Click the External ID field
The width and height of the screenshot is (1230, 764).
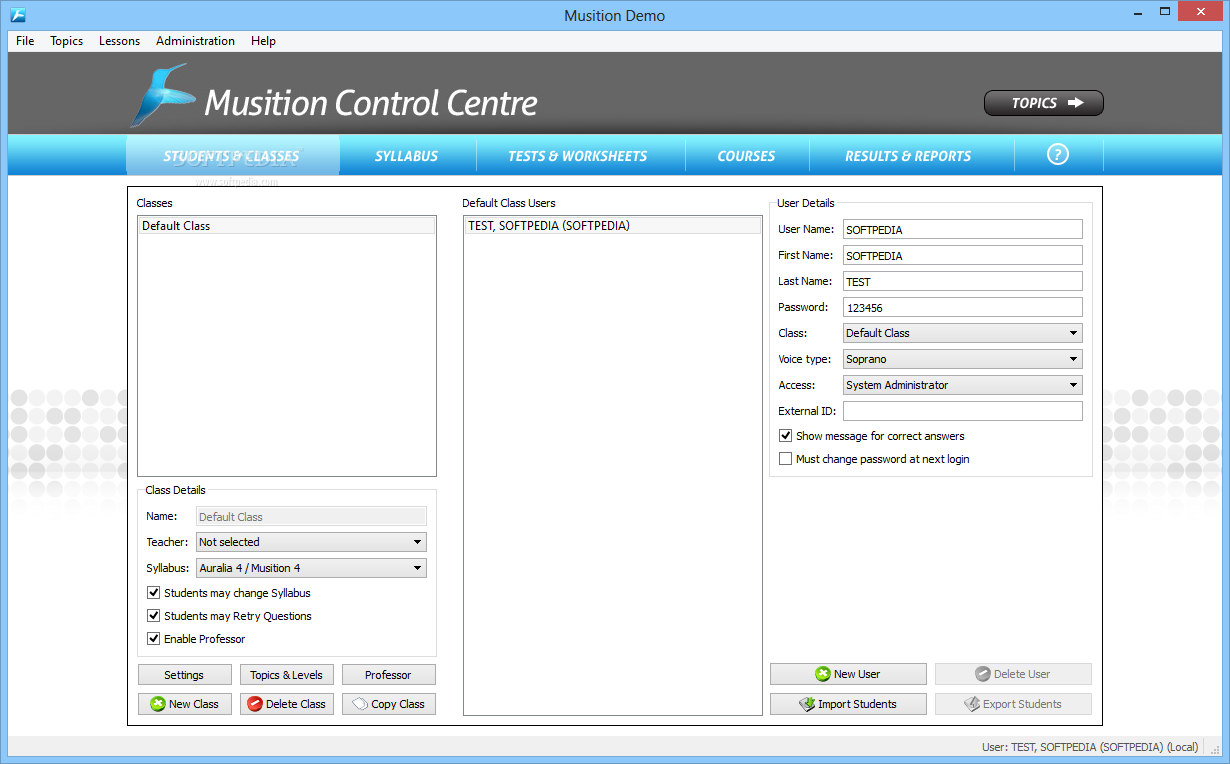[x=962, y=411]
